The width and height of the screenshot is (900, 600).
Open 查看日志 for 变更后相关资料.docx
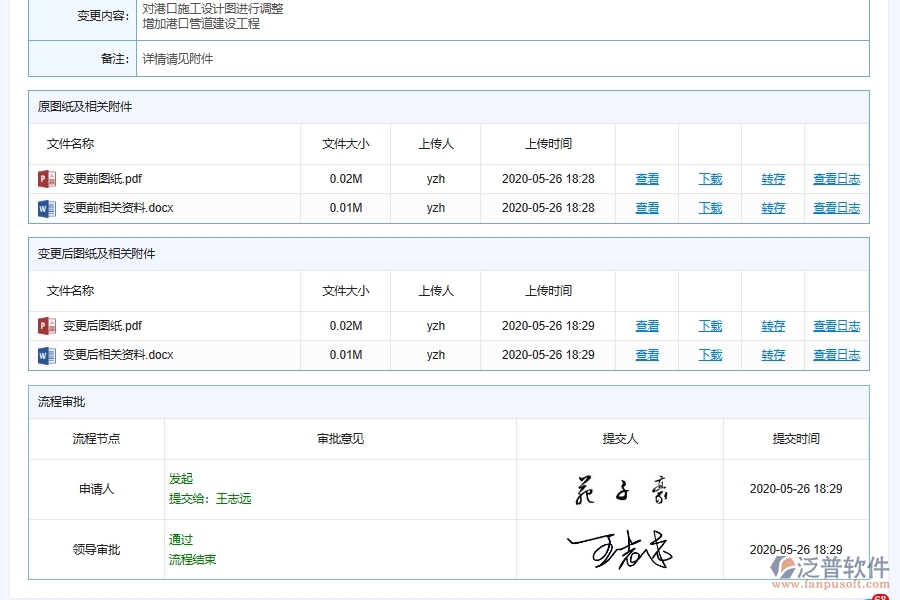(836, 355)
